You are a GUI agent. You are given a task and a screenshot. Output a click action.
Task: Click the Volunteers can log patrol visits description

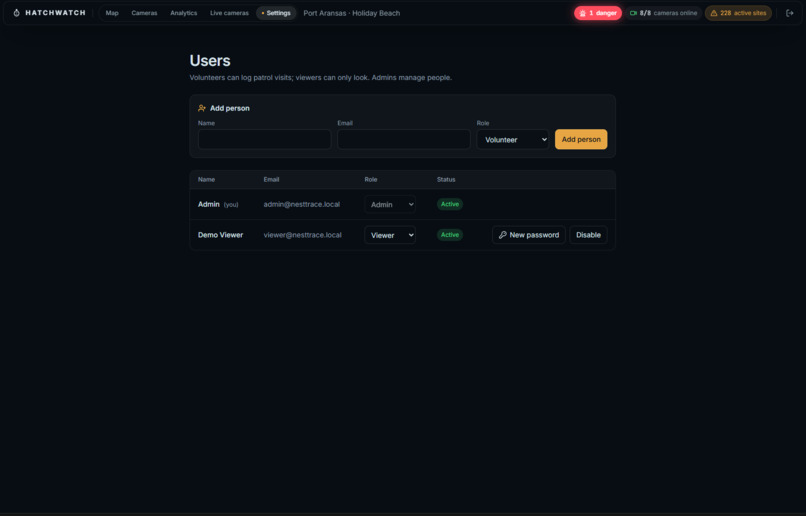coord(320,78)
